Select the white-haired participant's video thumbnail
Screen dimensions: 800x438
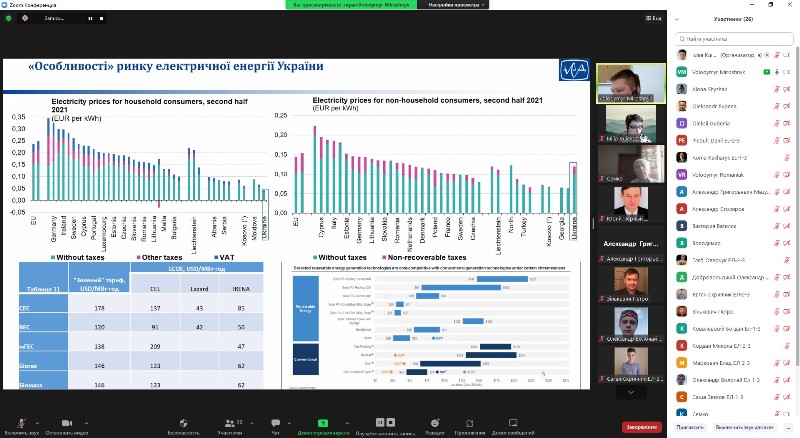[x=631, y=164]
